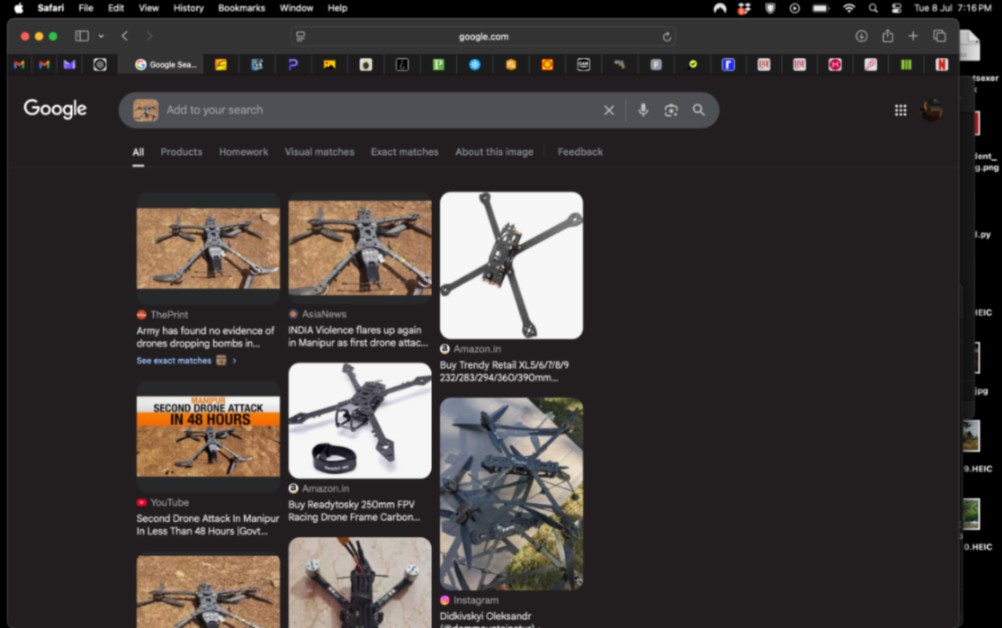This screenshot has height=628, width=1002.
Task: Switch to the Products tab
Action: click(x=181, y=152)
